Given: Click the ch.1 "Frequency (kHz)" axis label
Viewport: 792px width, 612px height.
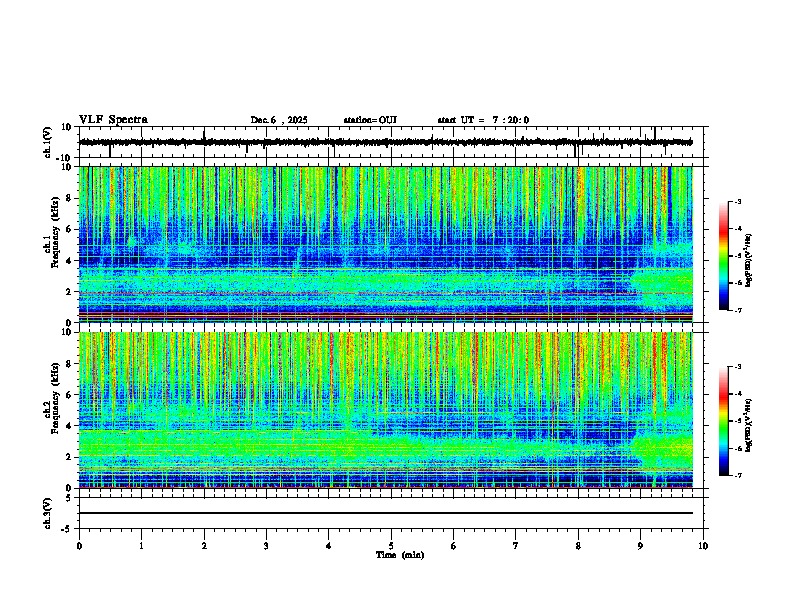Looking at the screenshot, I should [x=55, y=233].
